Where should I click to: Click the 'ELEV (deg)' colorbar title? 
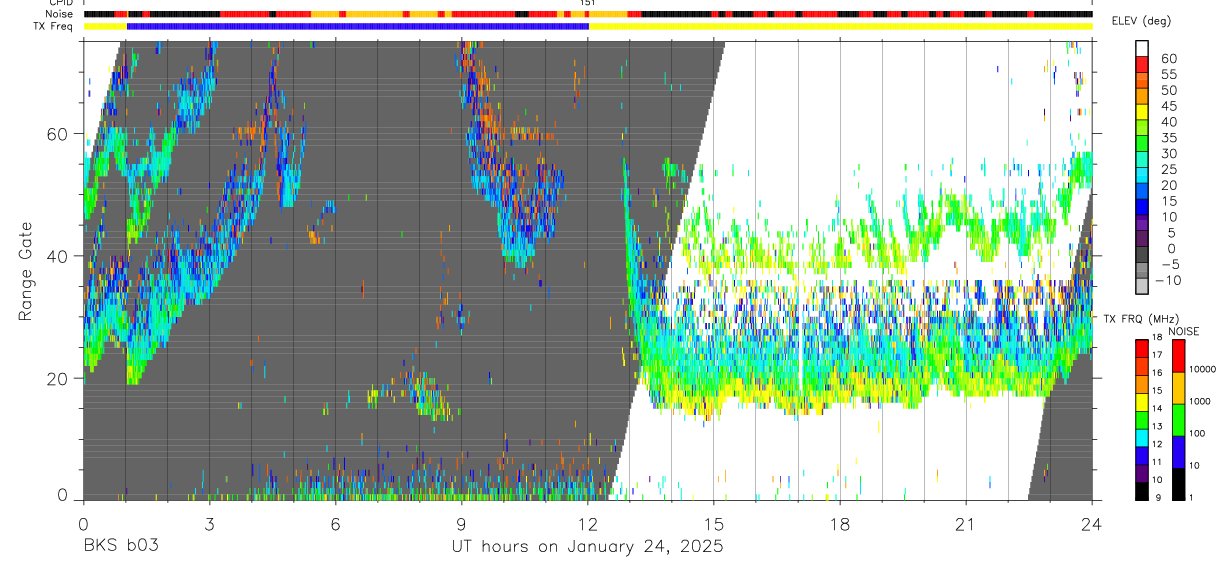pyautogui.click(x=1142, y=22)
